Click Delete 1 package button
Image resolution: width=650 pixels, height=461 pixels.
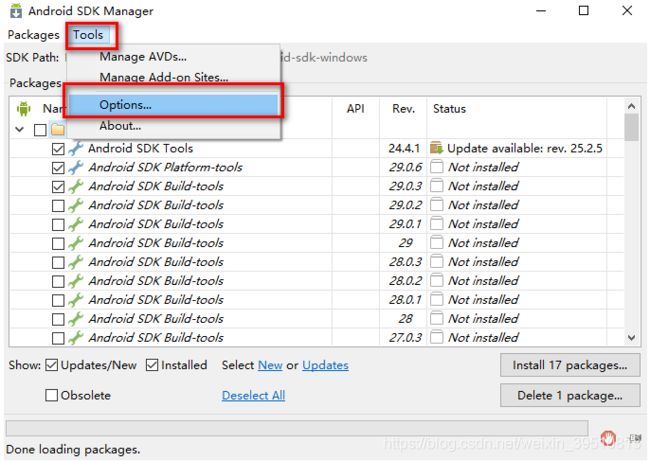570,395
